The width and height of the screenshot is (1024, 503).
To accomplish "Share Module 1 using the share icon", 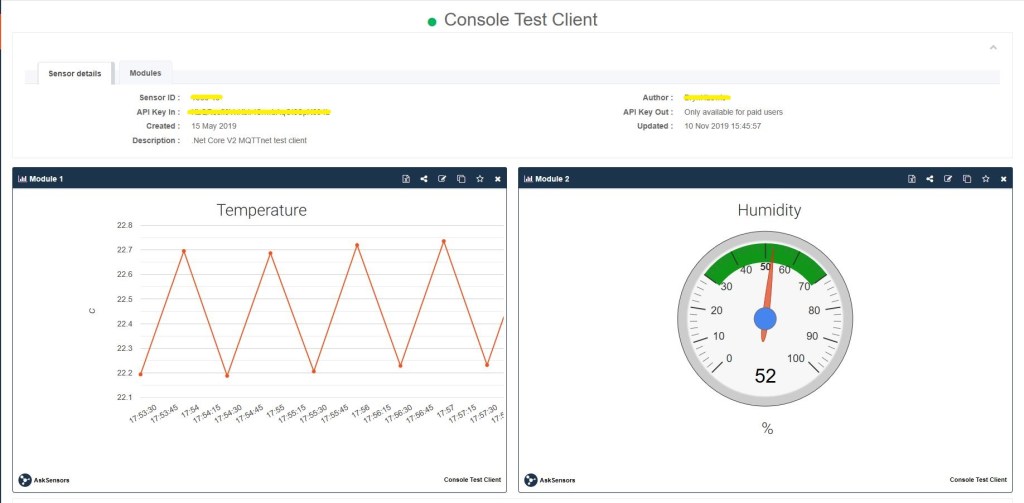I will coord(424,179).
